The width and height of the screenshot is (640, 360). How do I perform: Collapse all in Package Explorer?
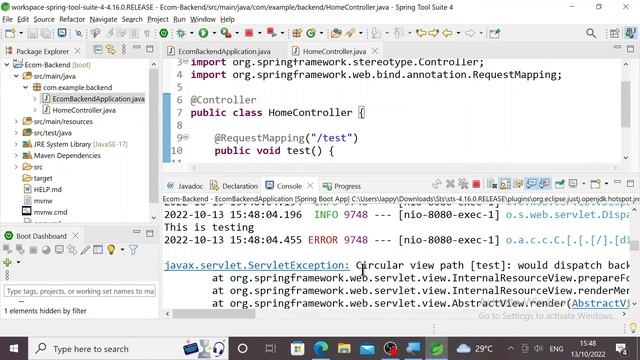coord(98,50)
